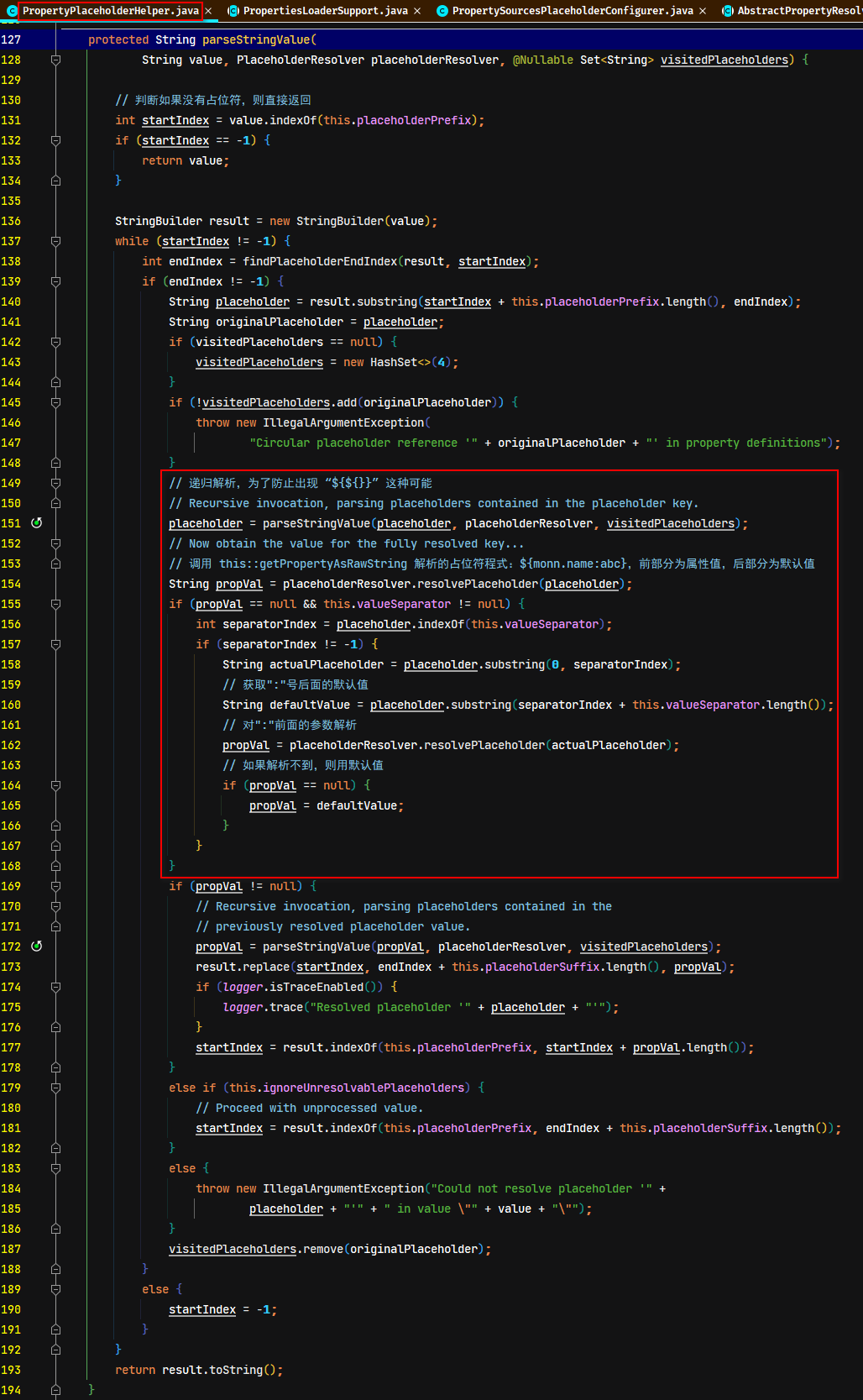Close the PropertiesLoaderSupport.java tab
Screen dimensions: 863x1400
click(417, 11)
